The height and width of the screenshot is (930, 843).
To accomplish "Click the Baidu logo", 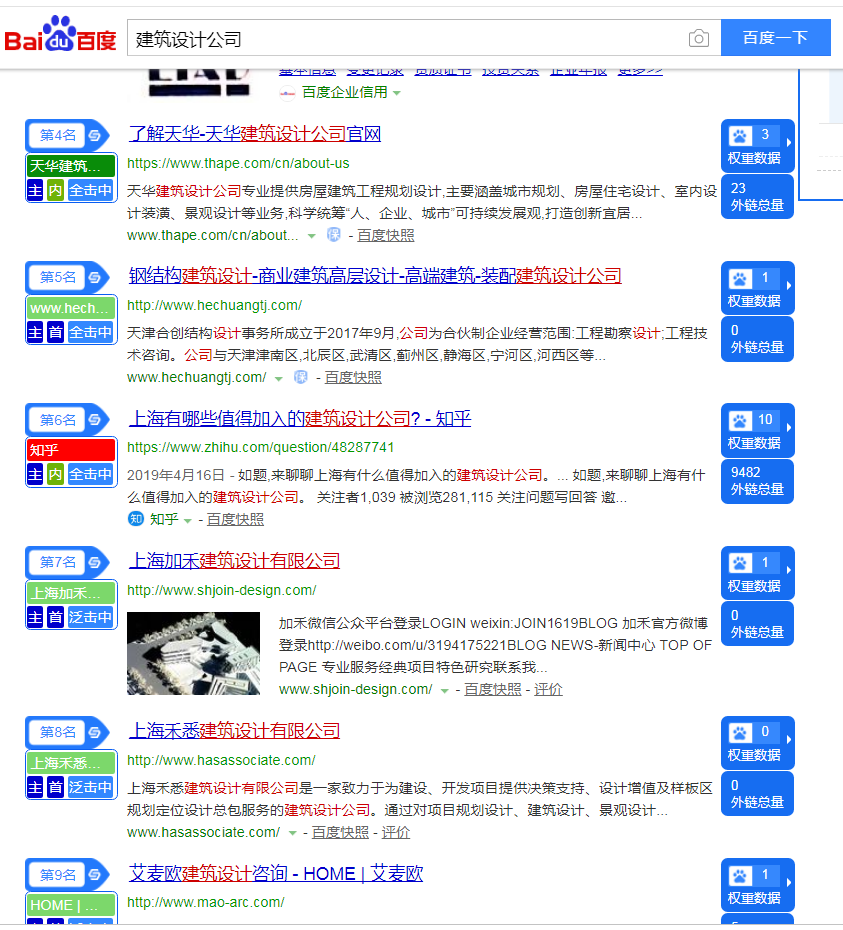I will (x=60, y=34).
